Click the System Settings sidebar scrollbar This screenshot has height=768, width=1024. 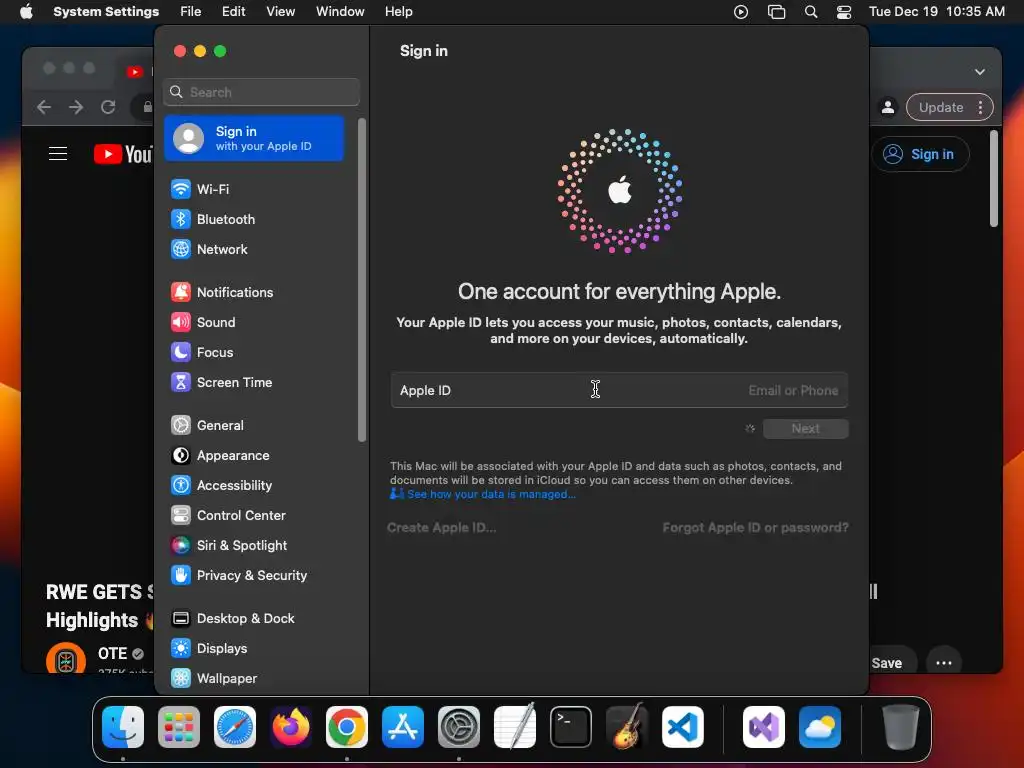[x=362, y=280]
